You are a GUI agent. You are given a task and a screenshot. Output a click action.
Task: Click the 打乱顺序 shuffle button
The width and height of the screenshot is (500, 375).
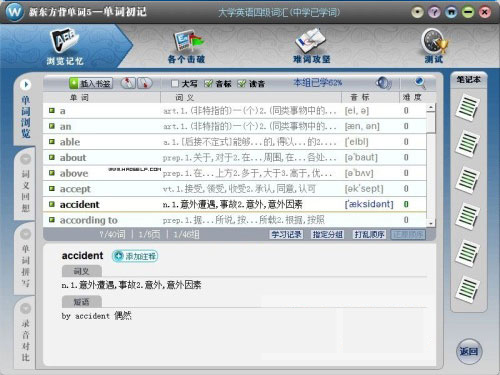coord(369,234)
